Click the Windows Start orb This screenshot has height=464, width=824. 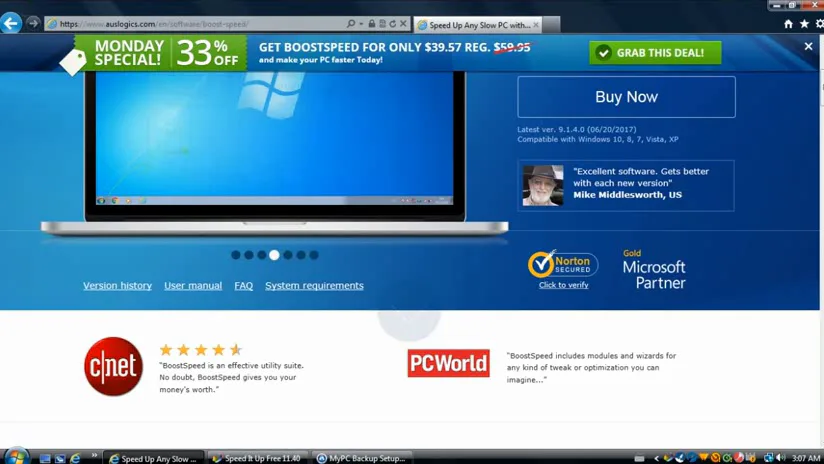pos(16,457)
